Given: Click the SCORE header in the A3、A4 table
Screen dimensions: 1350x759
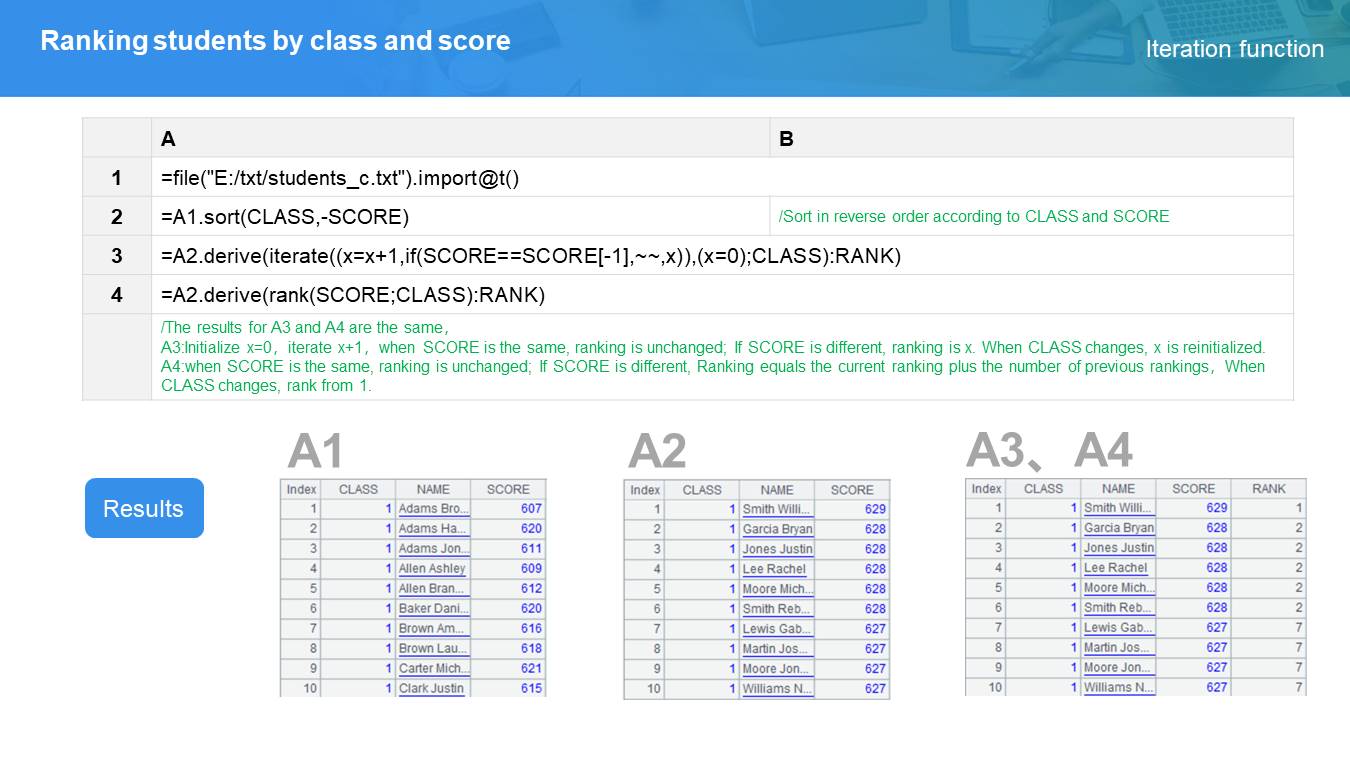Looking at the screenshot, I should point(1194,488).
